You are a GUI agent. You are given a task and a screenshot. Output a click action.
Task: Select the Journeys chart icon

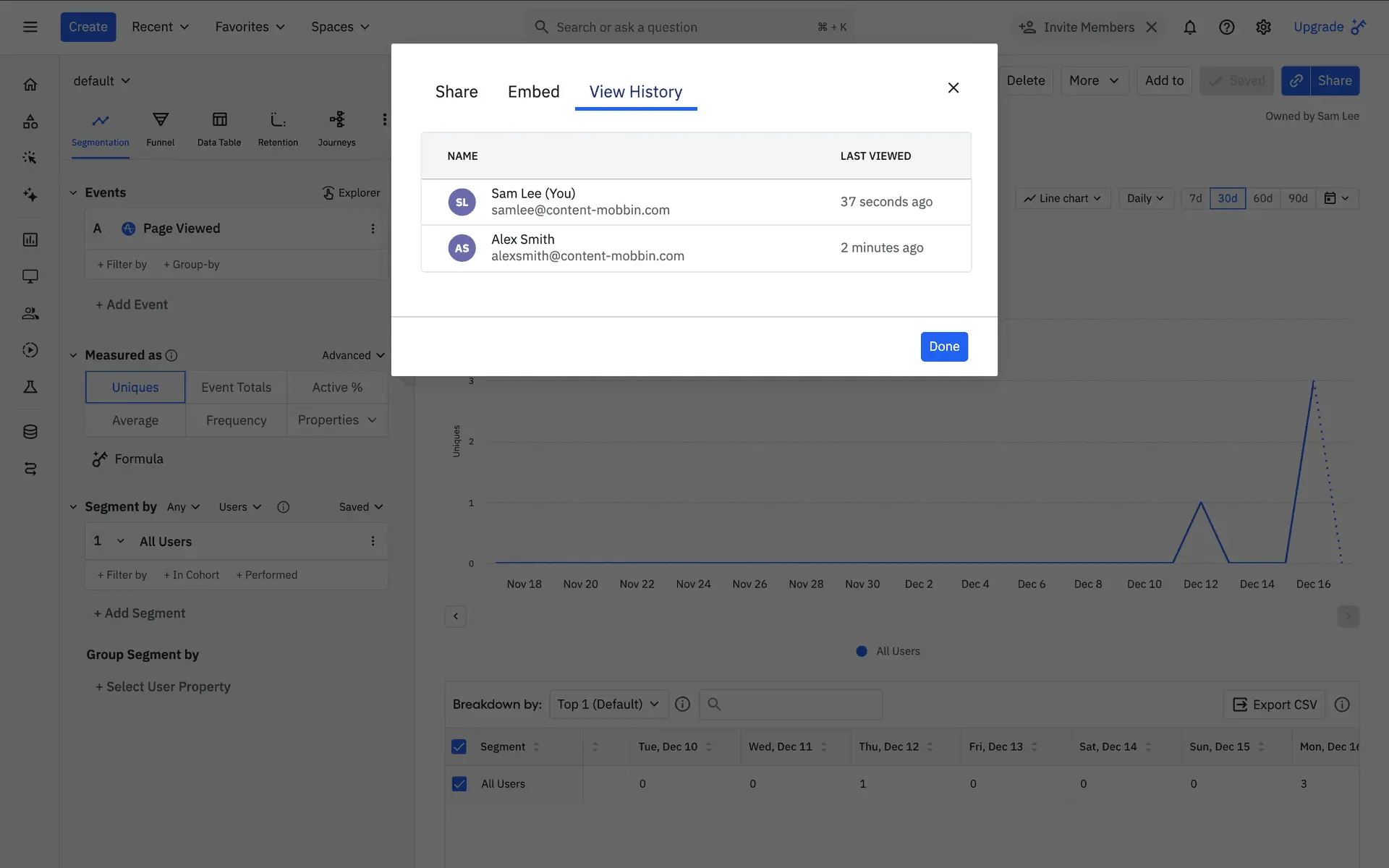point(336,120)
